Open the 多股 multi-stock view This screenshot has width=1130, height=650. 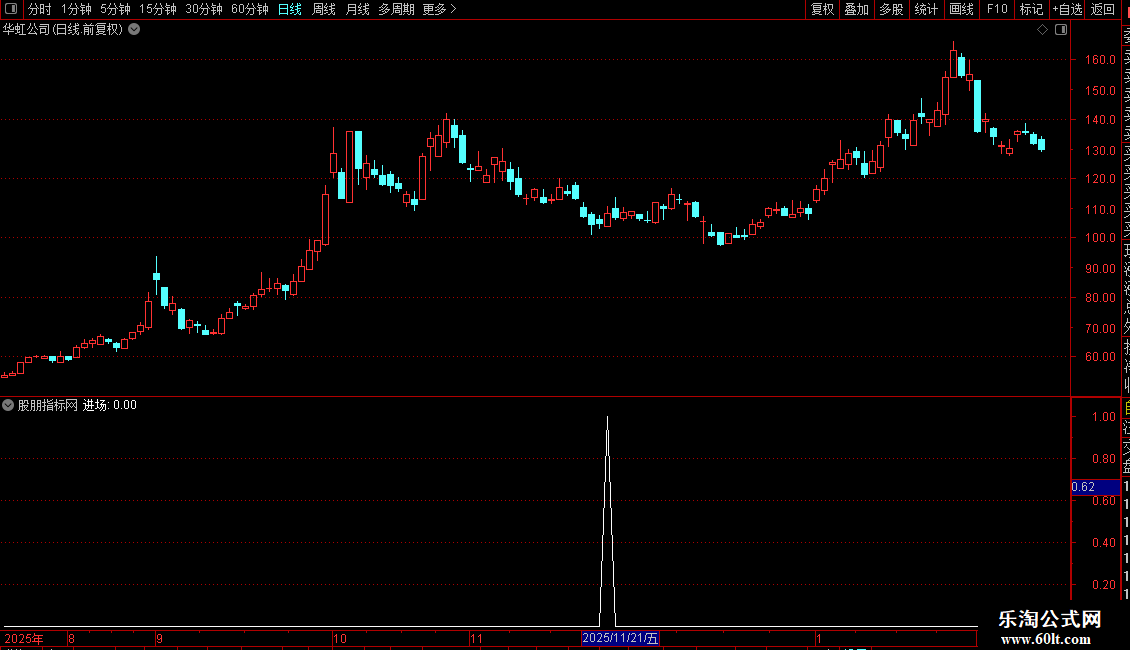(x=891, y=9)
